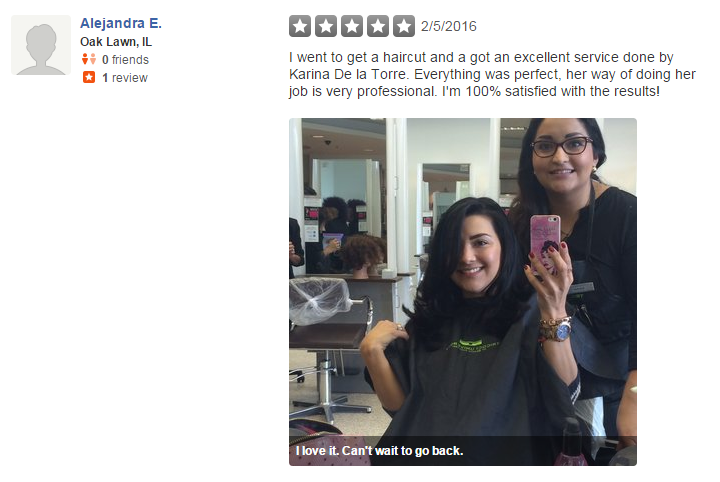Open Alejandra E. profile link
Screen dimensions: 720x482
pos(121,23)
